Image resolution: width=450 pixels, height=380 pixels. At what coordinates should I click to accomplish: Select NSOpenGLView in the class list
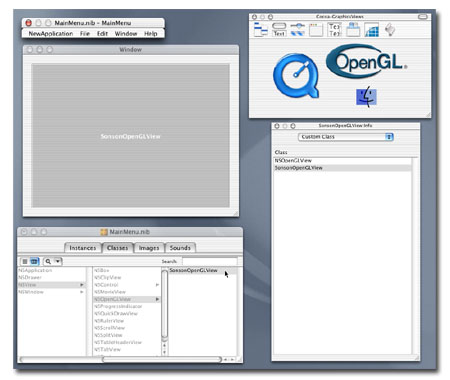pos(293,160)
